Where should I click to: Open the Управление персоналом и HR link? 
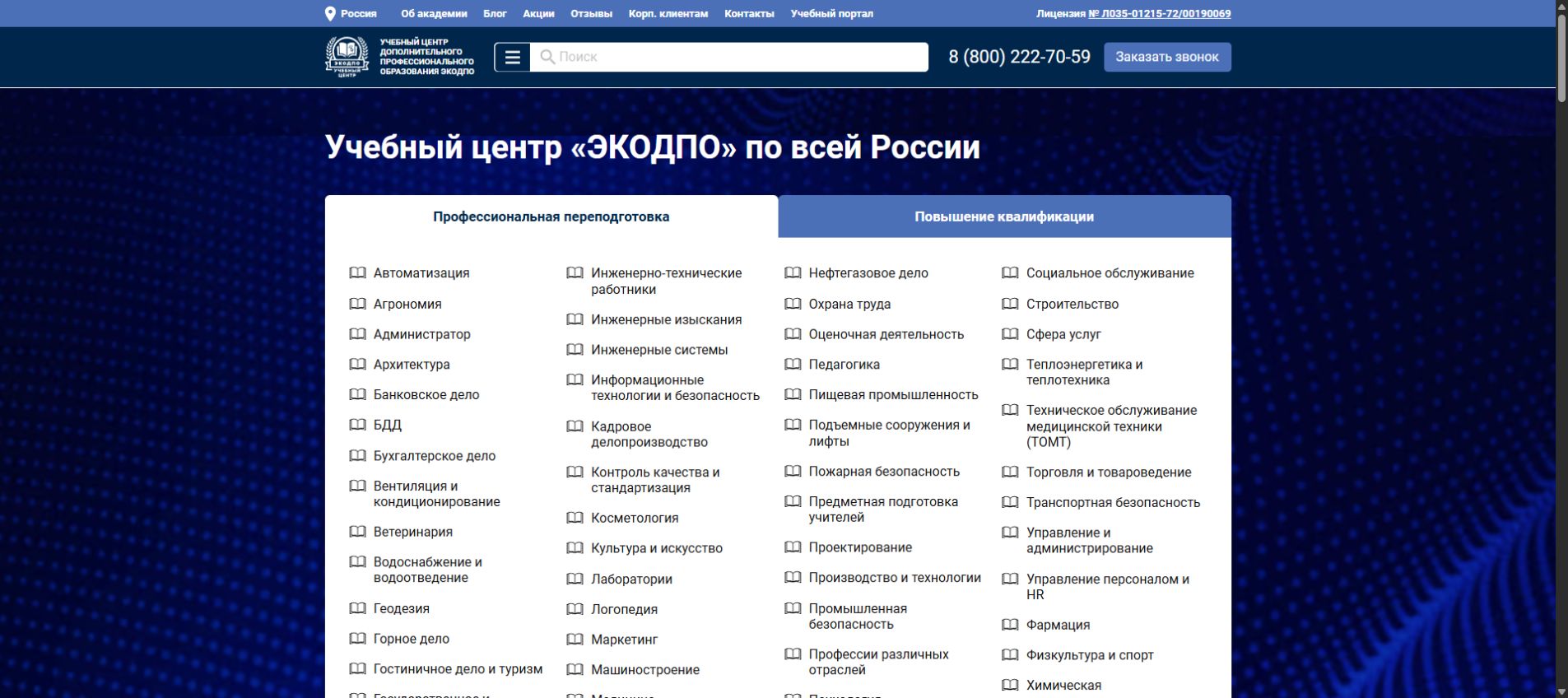tap(1108, 587)
